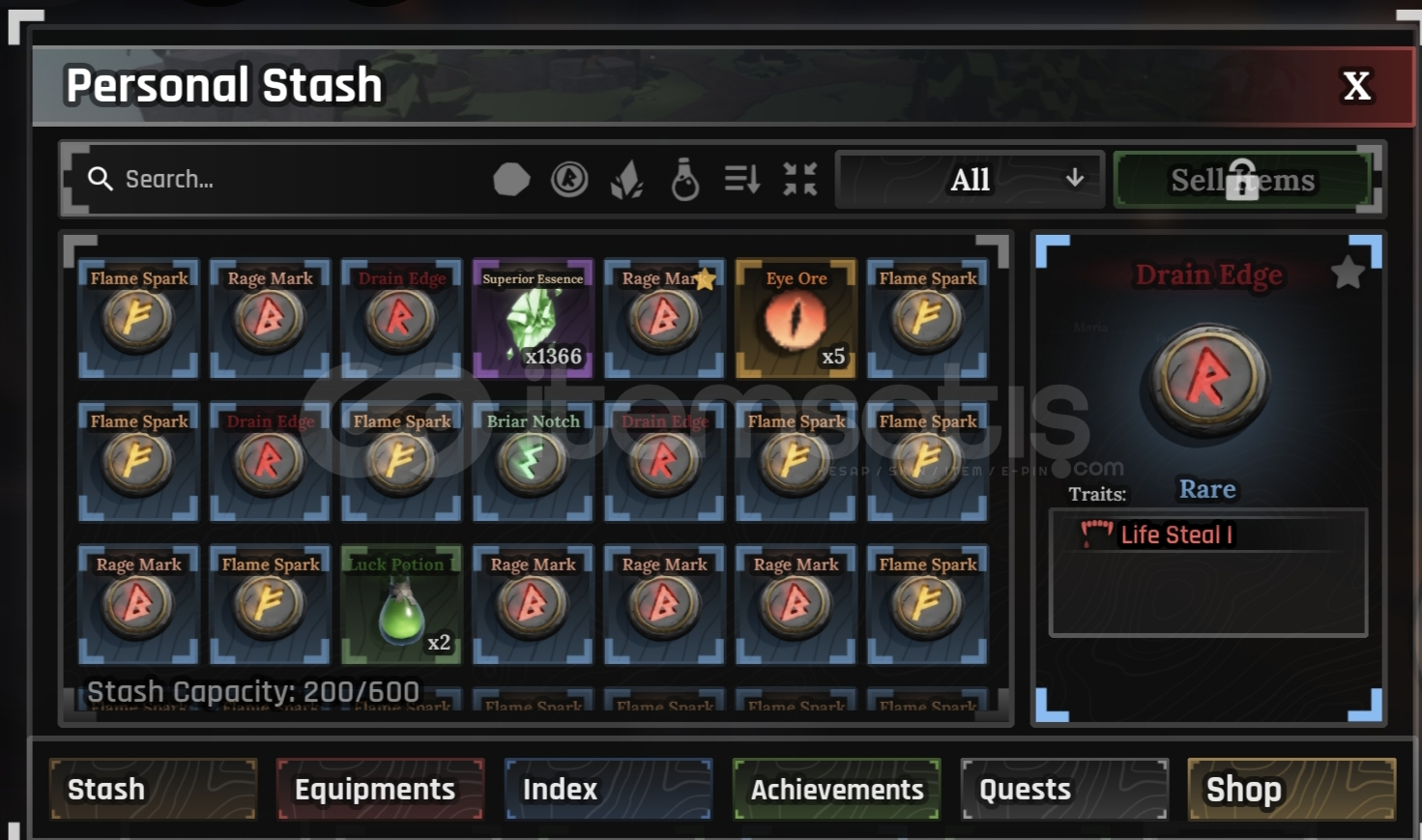This screenshot has width=1422, height=840.
Task: Open the Achievements tab
Action: (x=836, y=789)
